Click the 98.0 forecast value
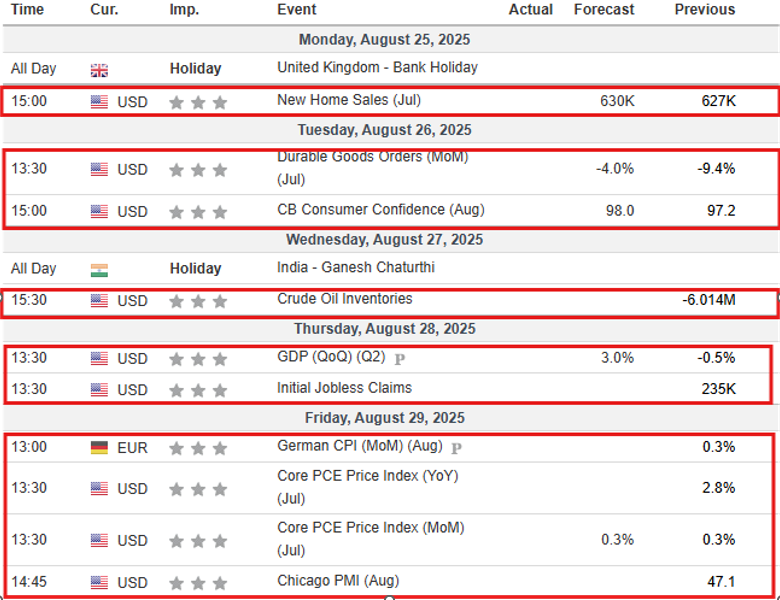Screen dimensions: 780x600 point(620,210)
